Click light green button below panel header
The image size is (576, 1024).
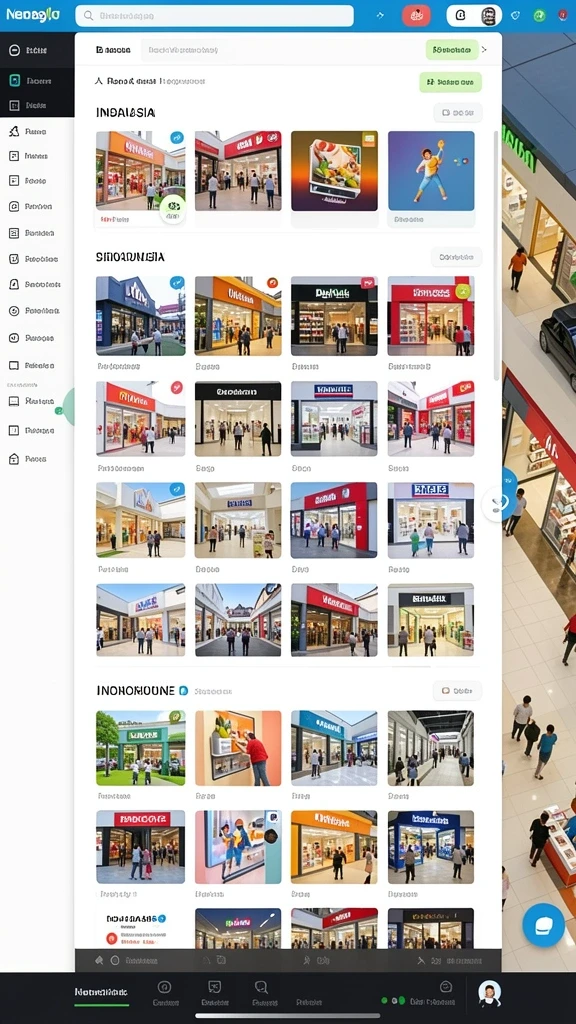tap(450, 82)
